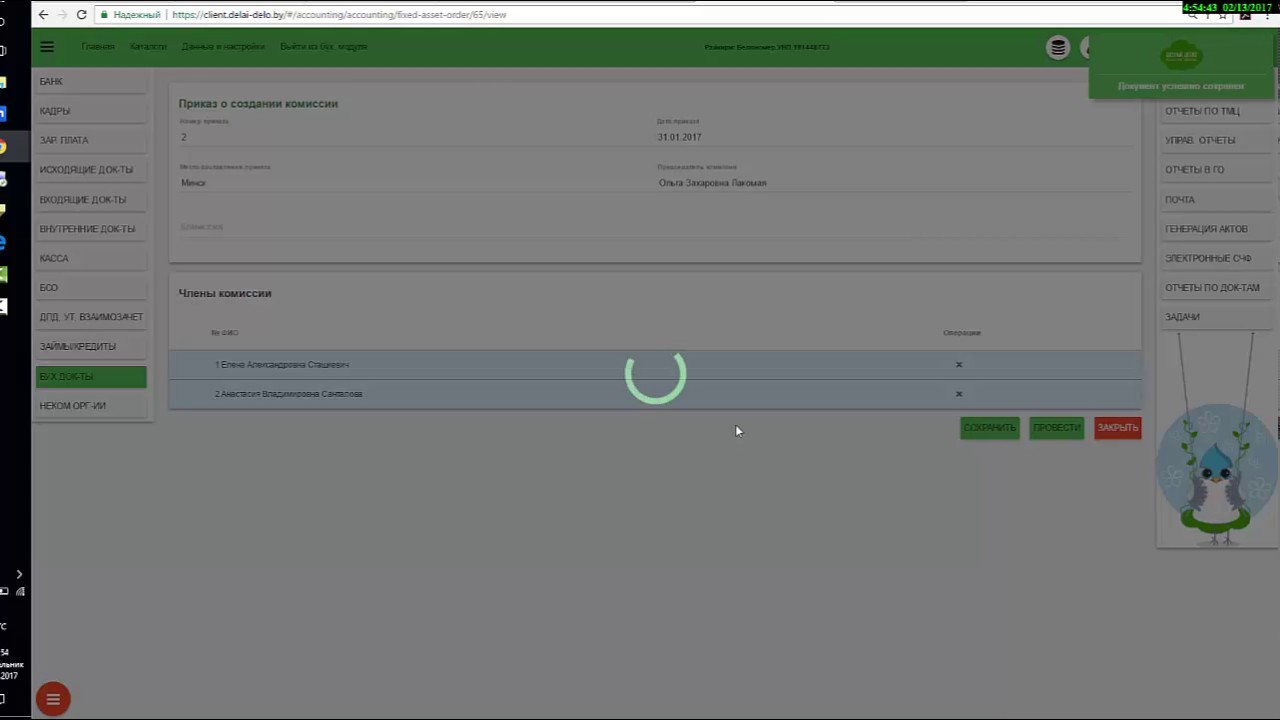Click the browser forward arrow
The width and height of the screenshot is (1280, 720).
point(62,15)
